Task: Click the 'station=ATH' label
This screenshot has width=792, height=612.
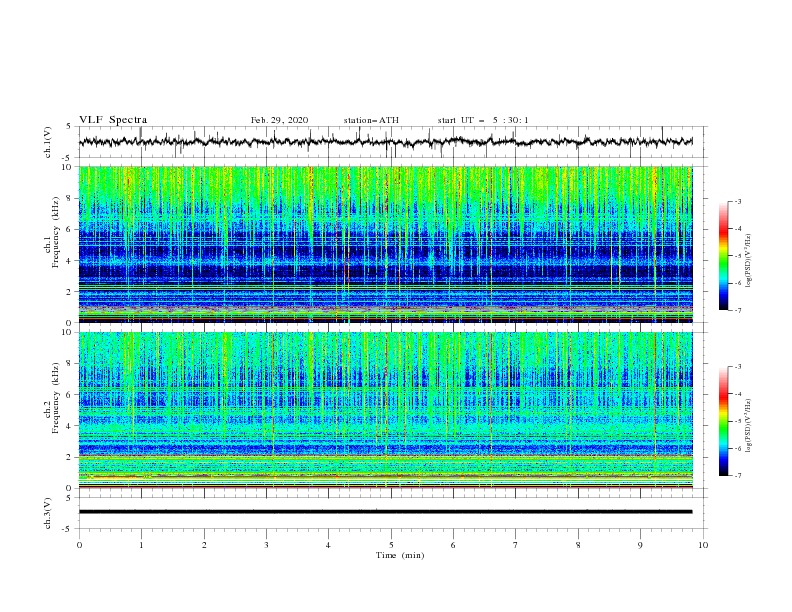Action: tap(371, 120)
